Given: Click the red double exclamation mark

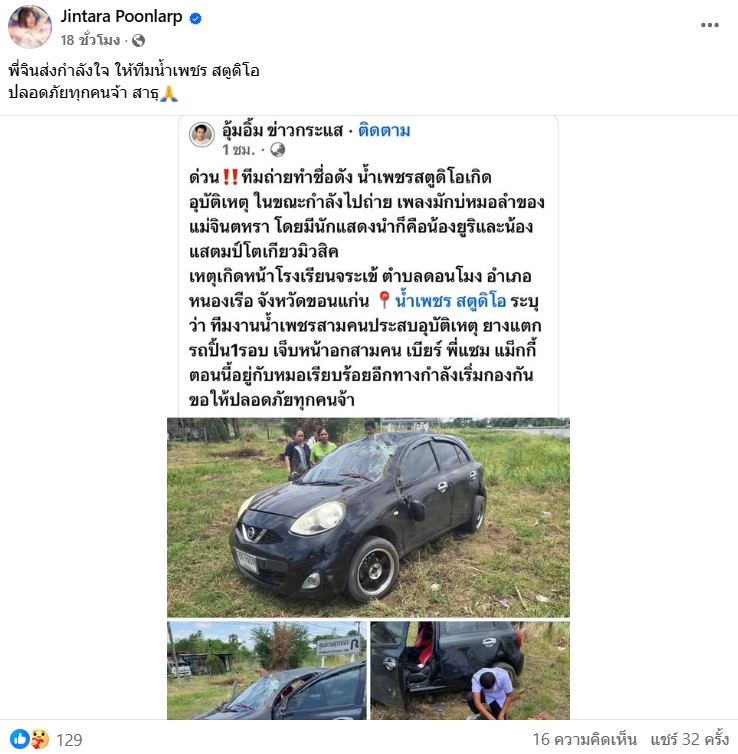Looking at the screenshot, I should [230, 177].
